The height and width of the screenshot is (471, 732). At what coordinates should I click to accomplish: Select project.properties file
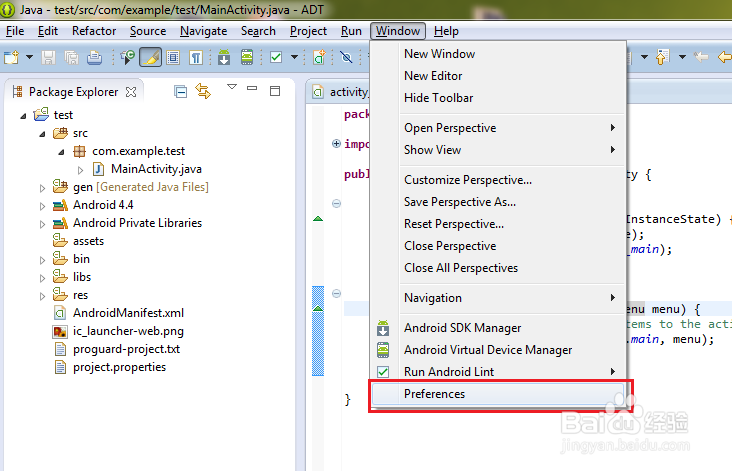coord(120,367)
